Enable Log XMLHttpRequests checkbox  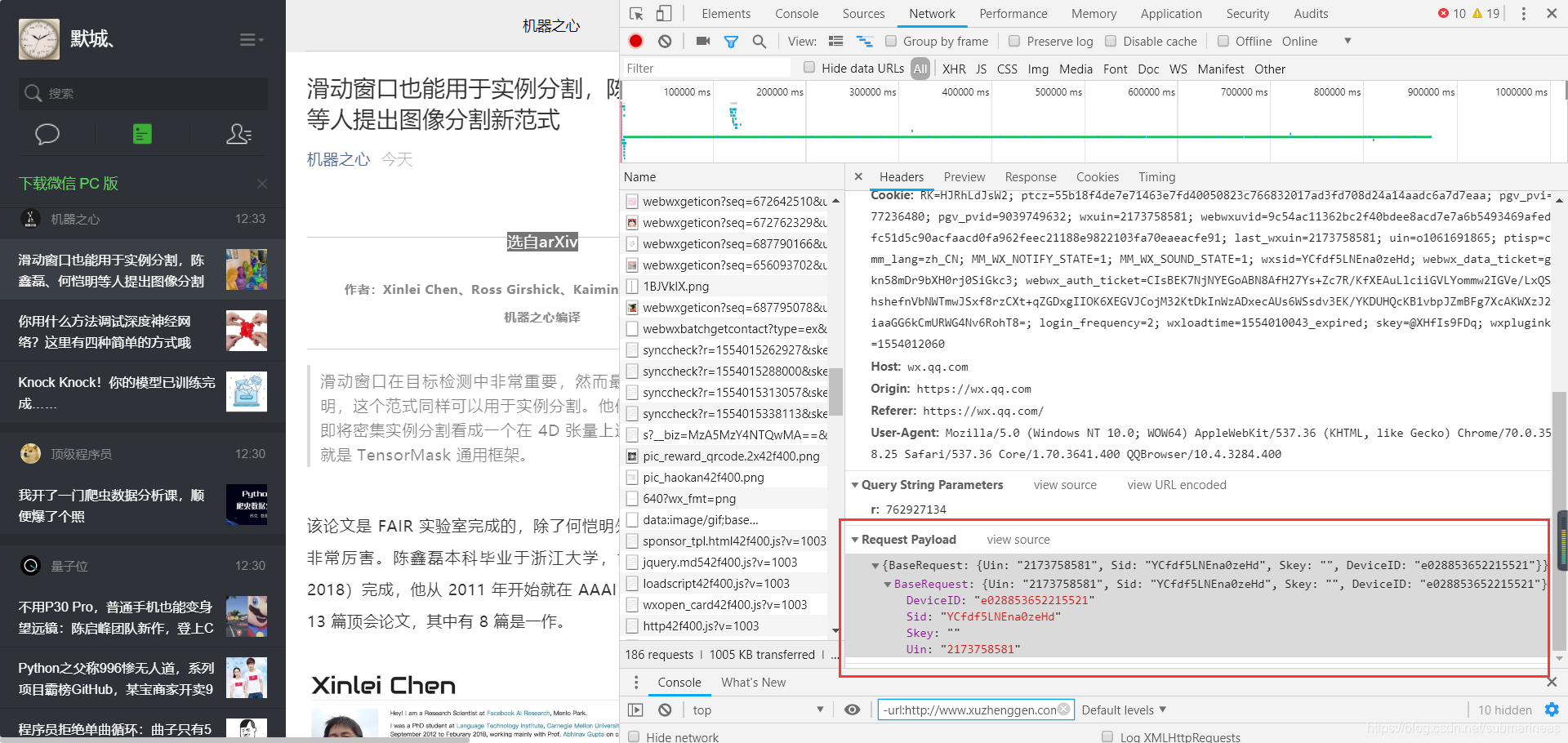(x=1107, y=736)
